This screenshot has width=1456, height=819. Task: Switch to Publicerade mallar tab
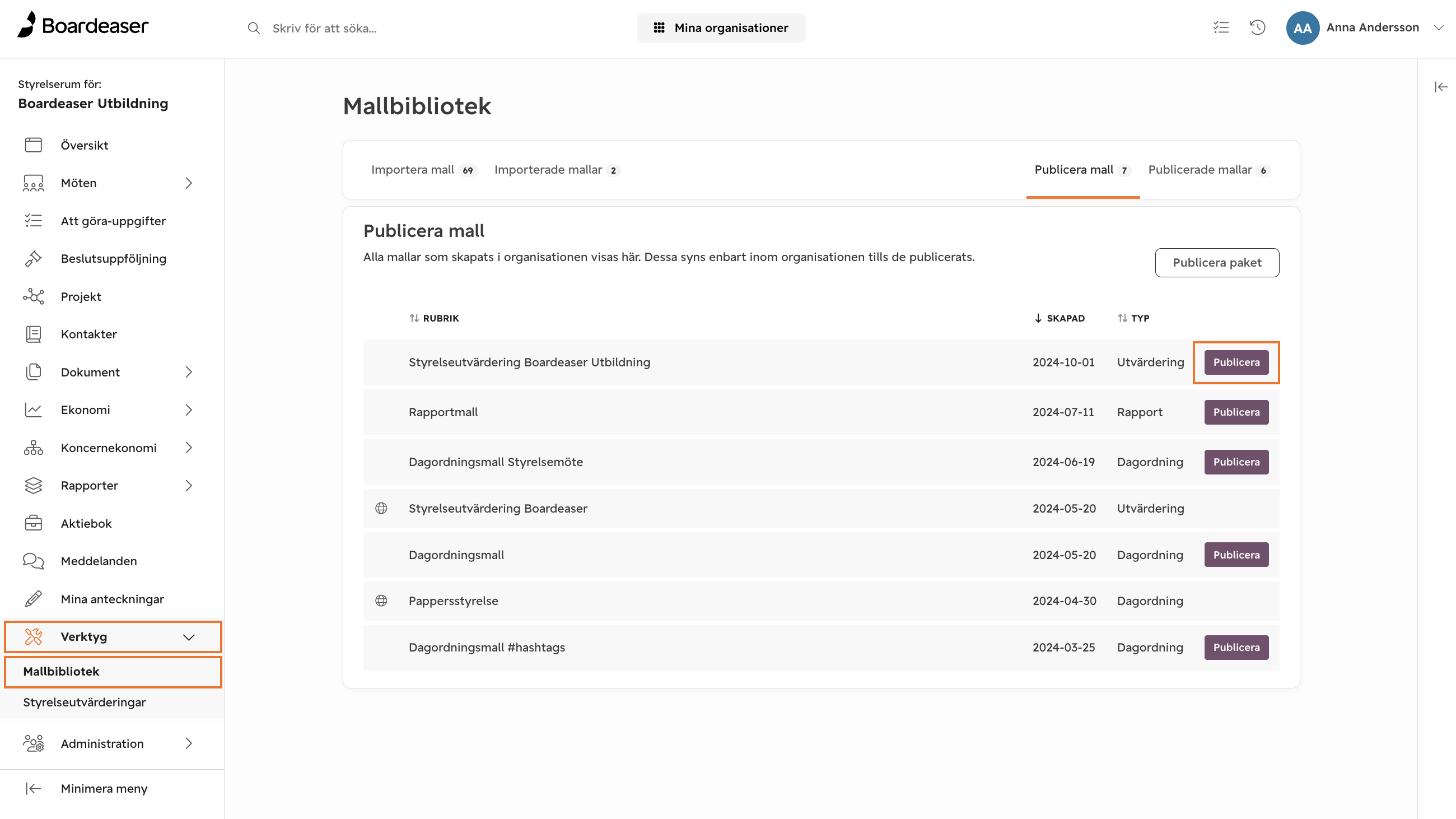point(1209,170)
